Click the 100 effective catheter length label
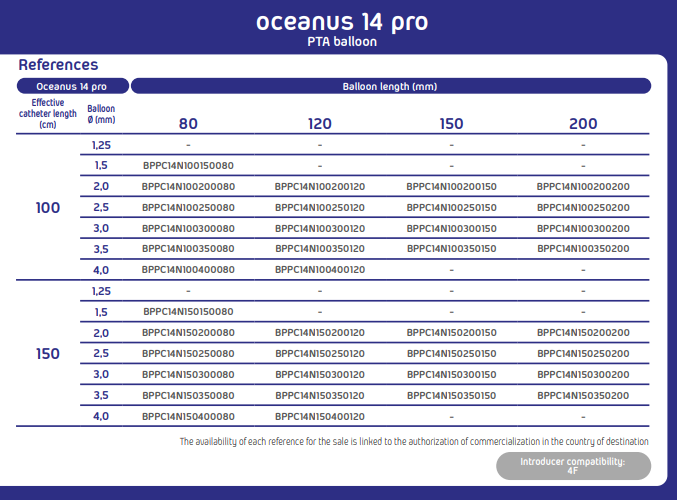 (x=47, y=208)
